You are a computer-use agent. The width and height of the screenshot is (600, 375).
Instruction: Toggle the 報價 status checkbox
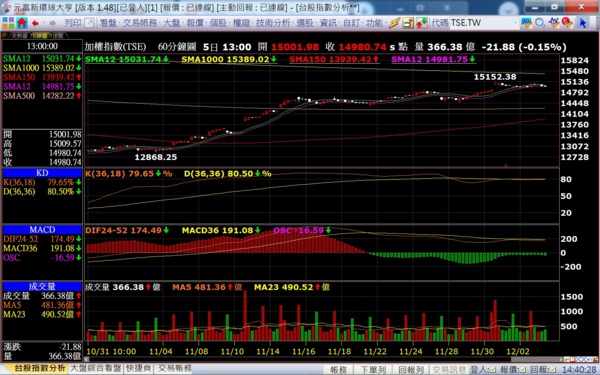coord(524,370)
